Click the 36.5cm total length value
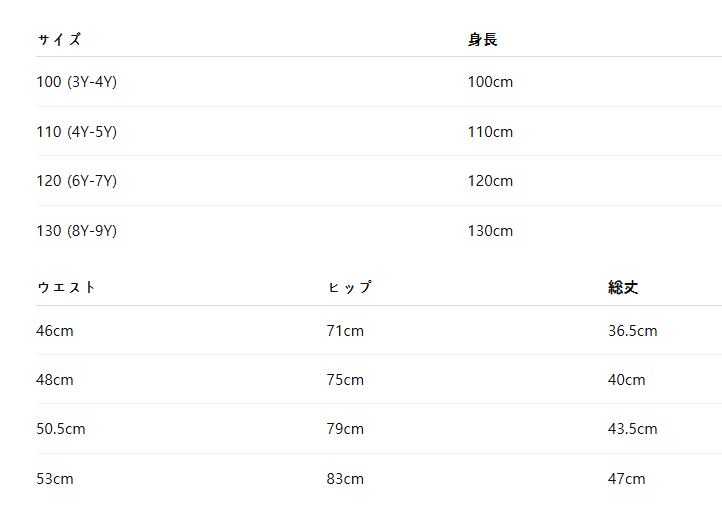The image size is (722, 523). 632,331
